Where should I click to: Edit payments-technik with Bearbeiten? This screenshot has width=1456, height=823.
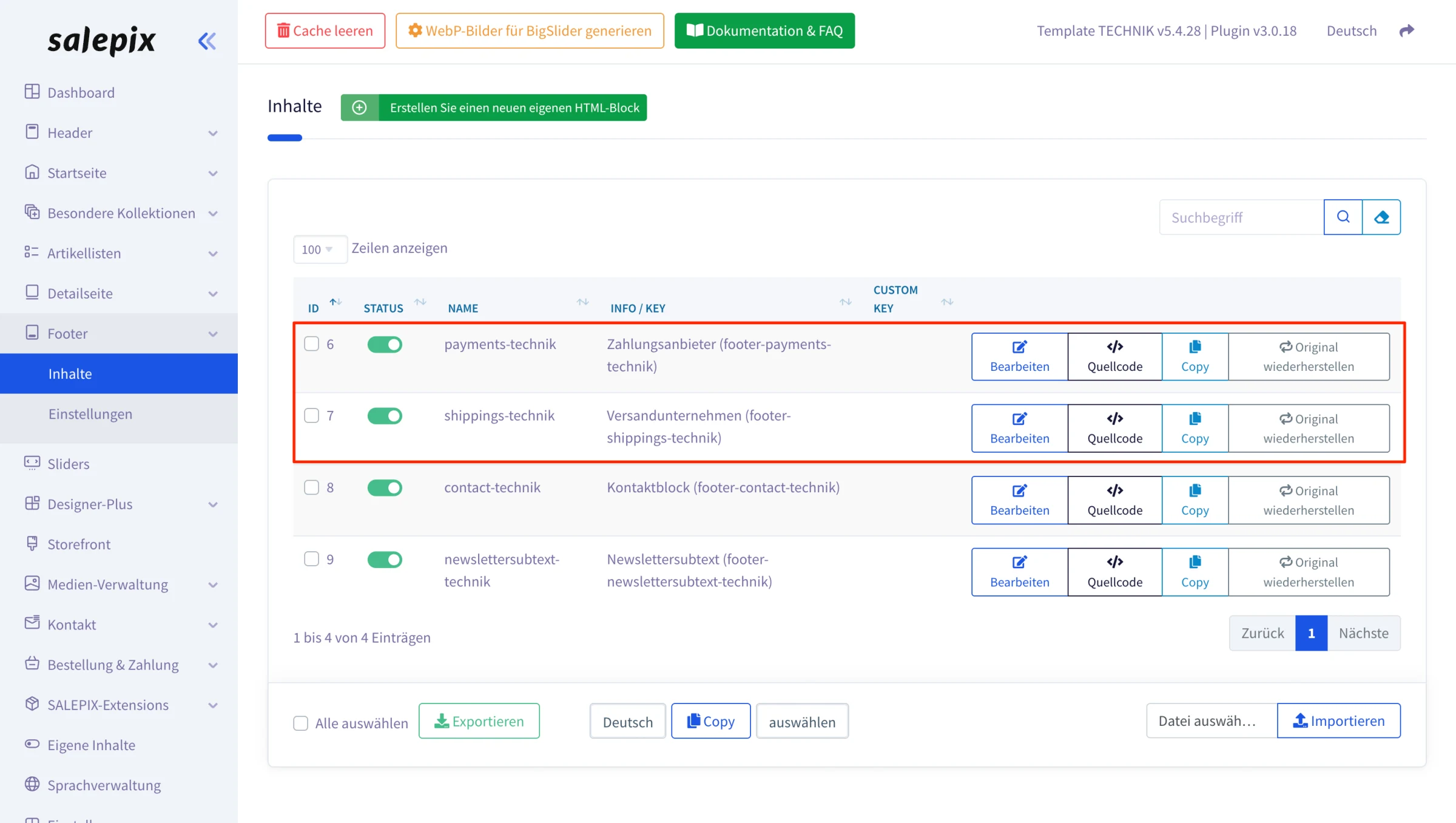coord(1019,356)
